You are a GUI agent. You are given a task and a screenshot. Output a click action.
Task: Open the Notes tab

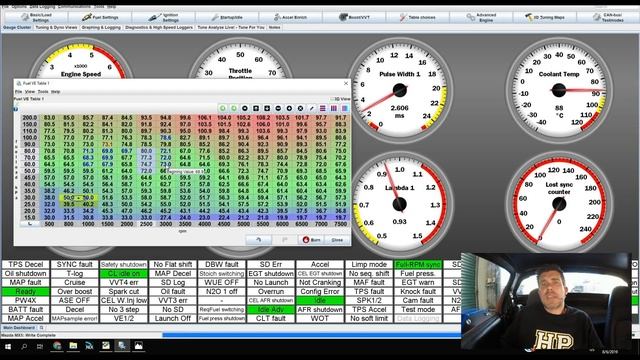[x=275, y=27]
